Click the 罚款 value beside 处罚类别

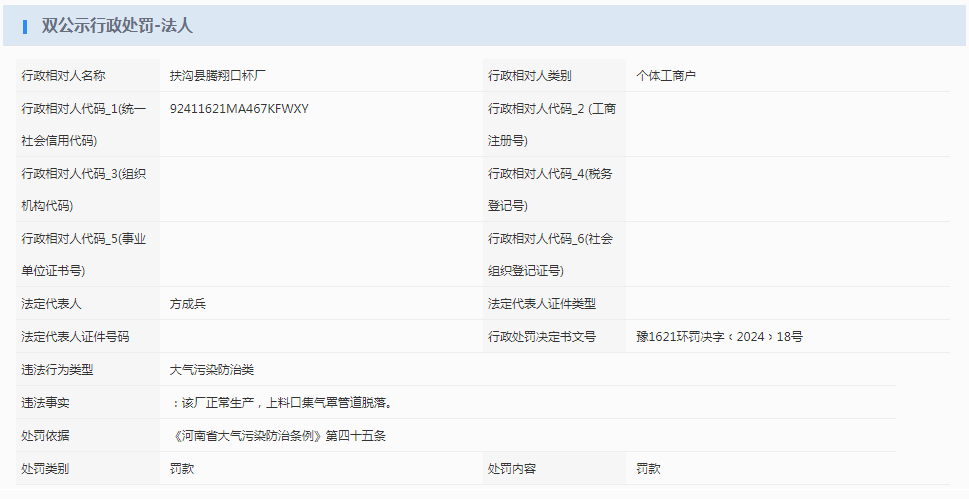coord(182,469)
